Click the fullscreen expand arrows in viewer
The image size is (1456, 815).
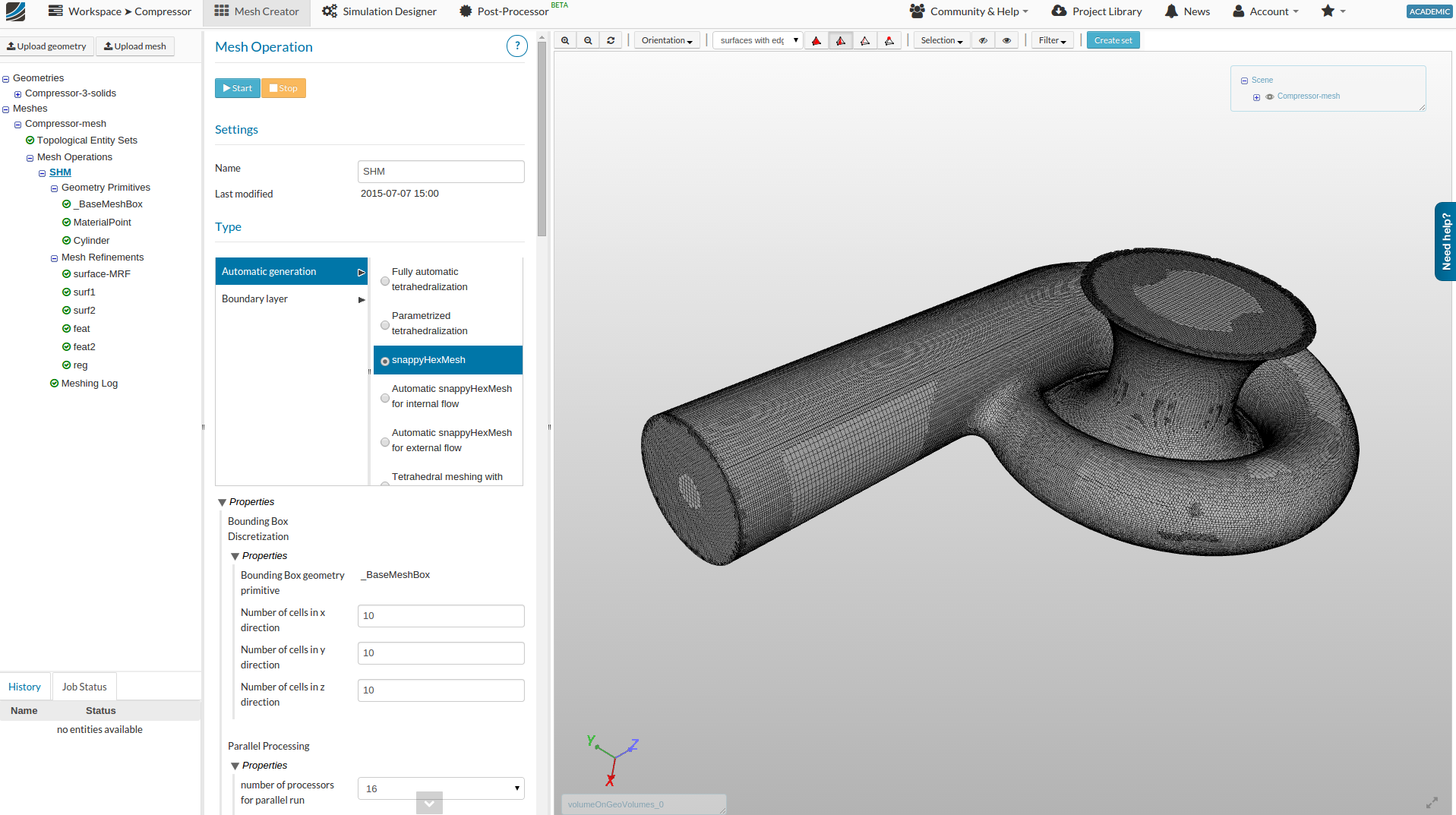click(1432, 803)
